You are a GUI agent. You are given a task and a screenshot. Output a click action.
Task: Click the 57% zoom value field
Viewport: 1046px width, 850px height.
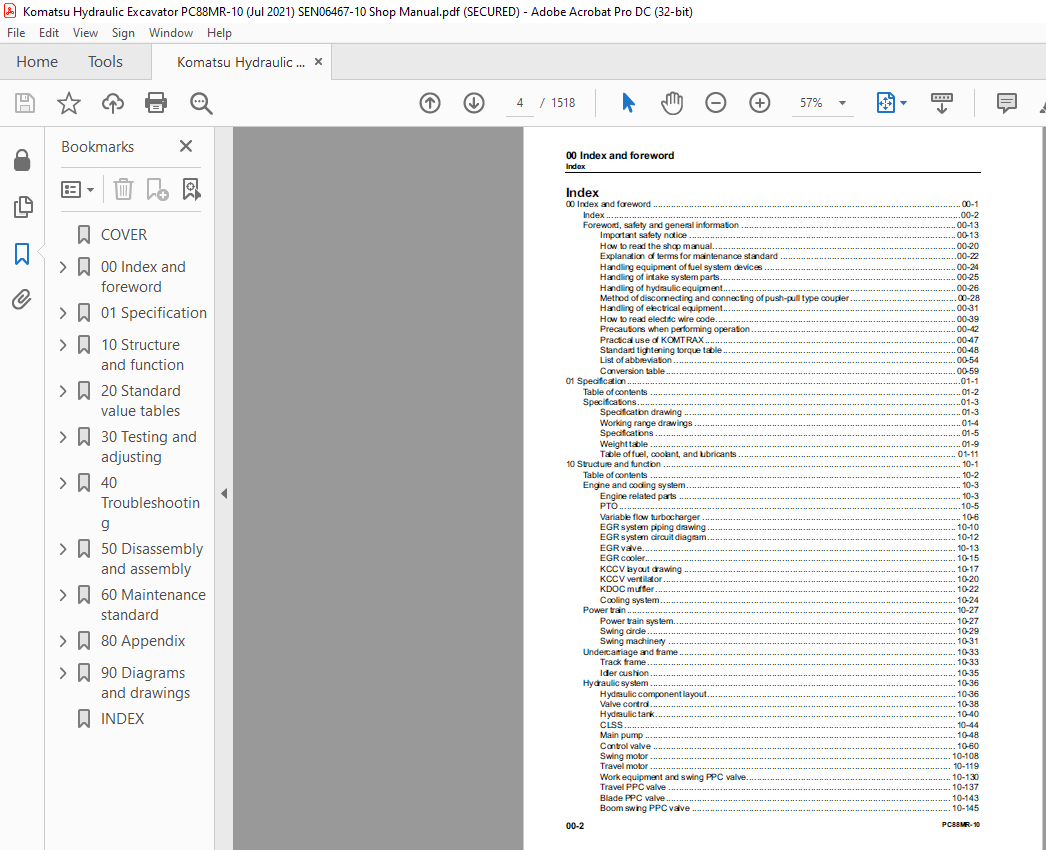pos(811,103)
